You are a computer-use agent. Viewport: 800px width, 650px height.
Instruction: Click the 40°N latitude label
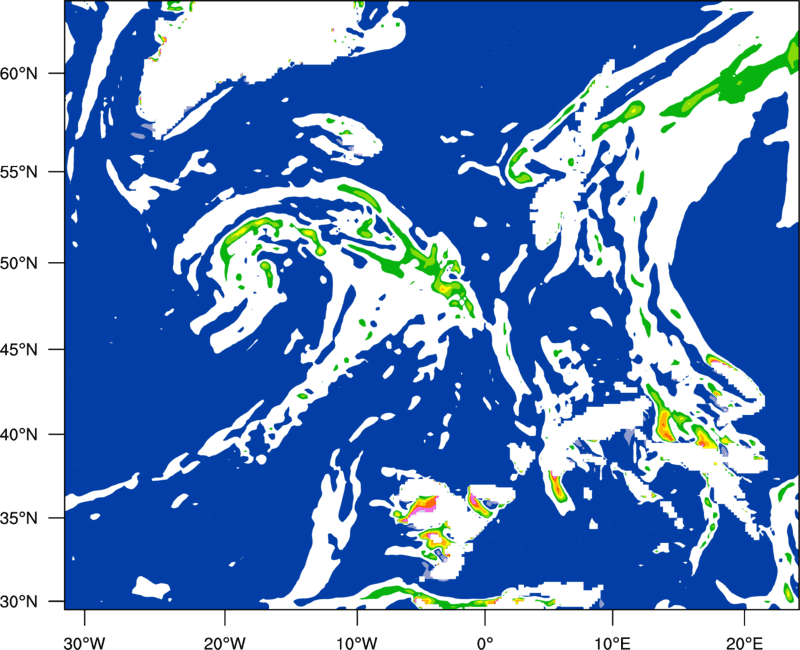[x=19, y=435]
